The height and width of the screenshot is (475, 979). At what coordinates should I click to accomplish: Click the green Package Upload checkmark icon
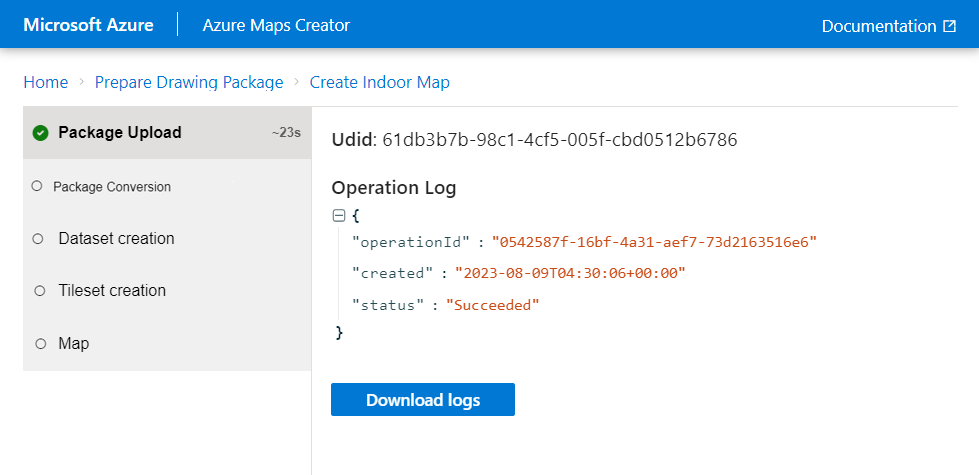(41, 133)
